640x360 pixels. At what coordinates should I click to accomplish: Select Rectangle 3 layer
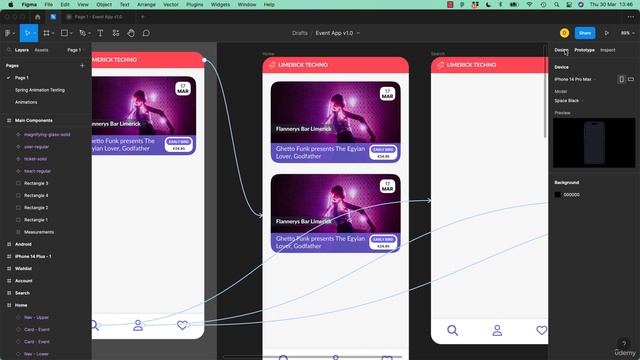(36, 183)
